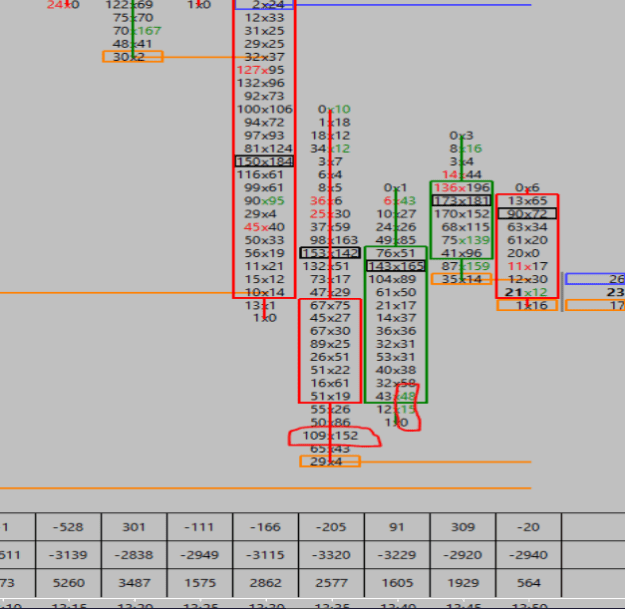Select the -3320 cumulative delta cell

(x=331, y=555)
